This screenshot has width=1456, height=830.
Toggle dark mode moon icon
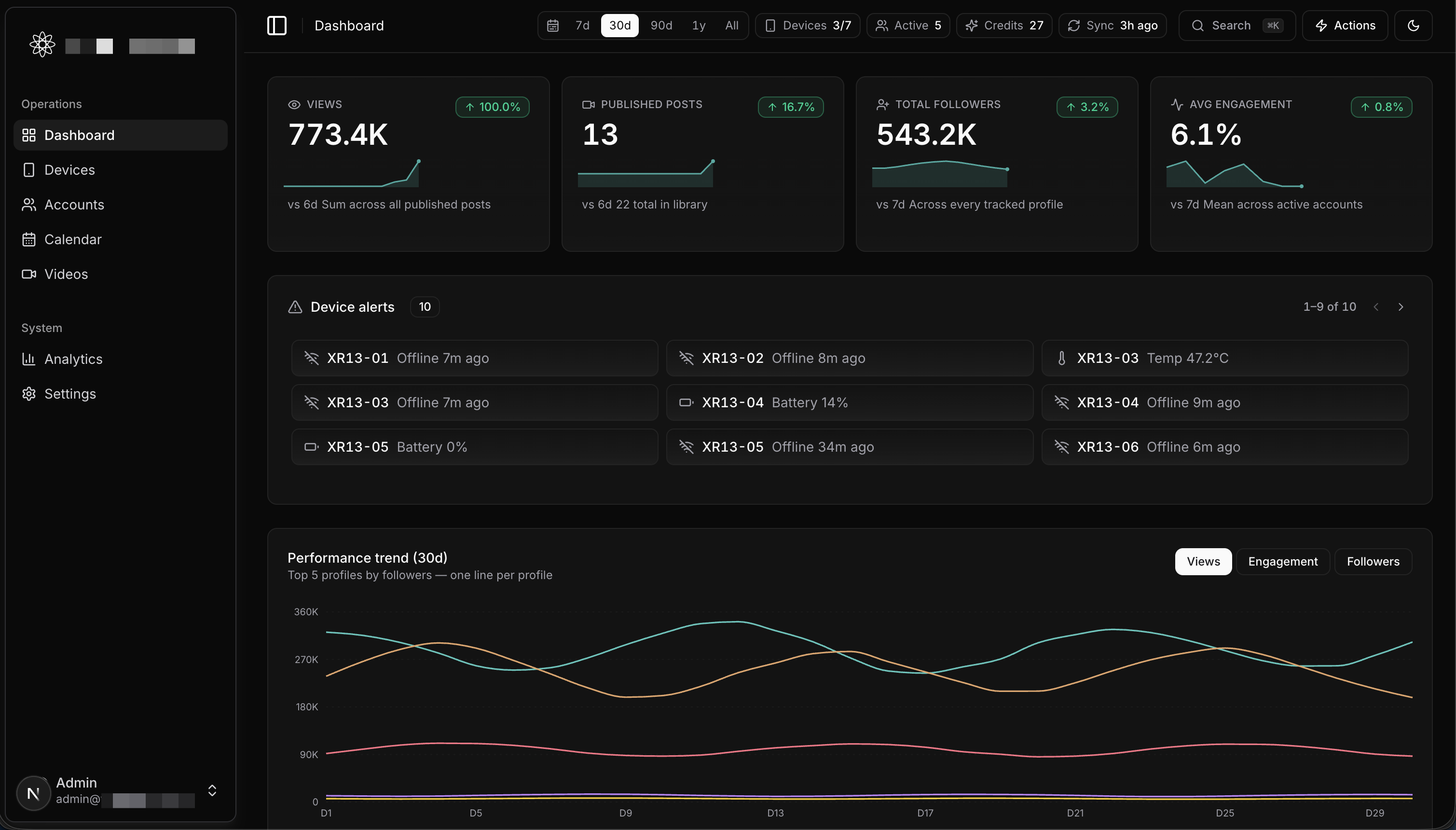(1413, 26)
